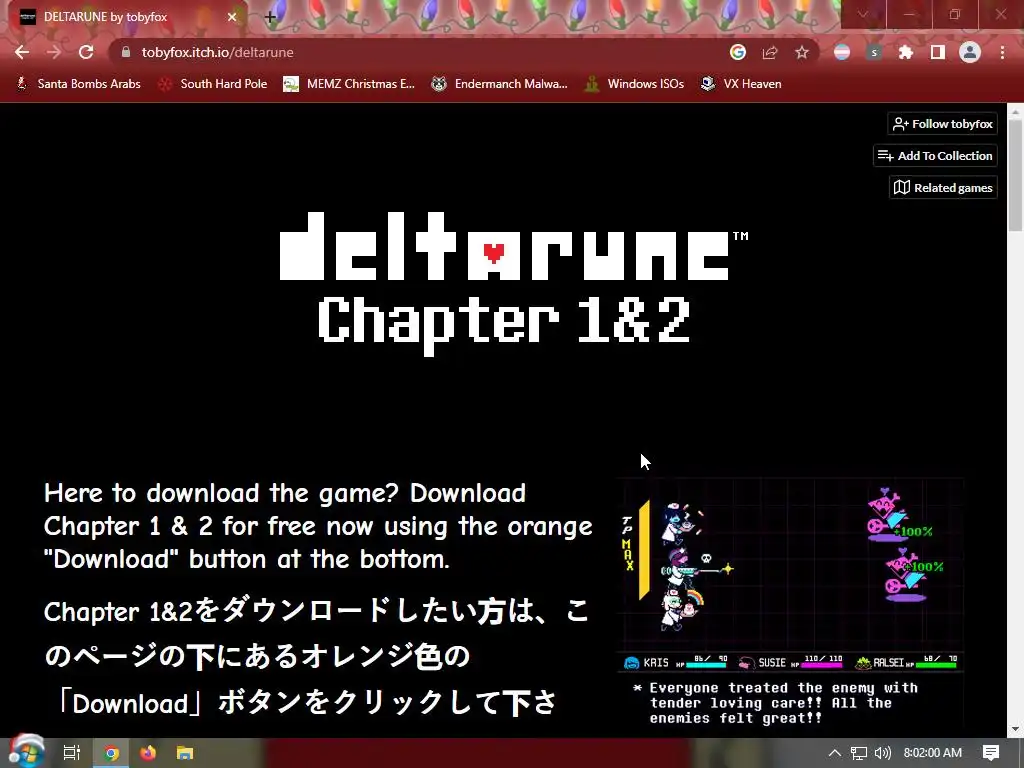Open the VX Heaven bookmark
1024x768 pixels.
coord(741,84)
